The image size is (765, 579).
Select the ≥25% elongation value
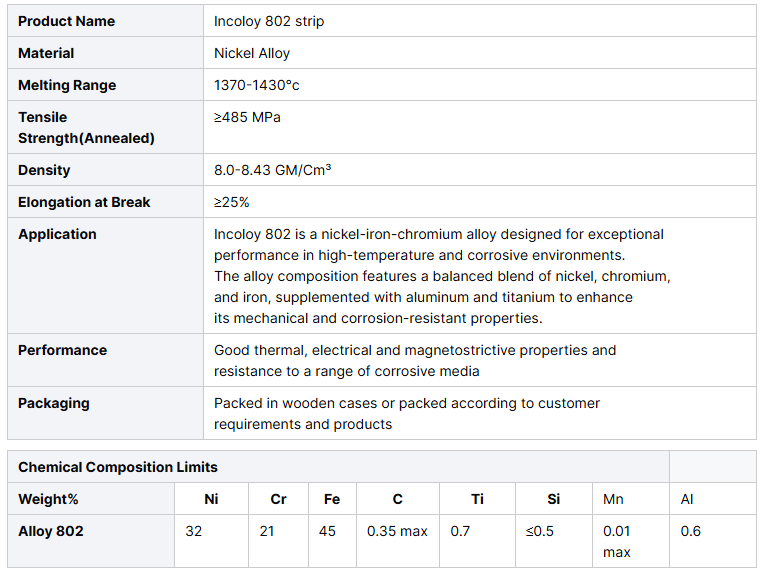232,202
